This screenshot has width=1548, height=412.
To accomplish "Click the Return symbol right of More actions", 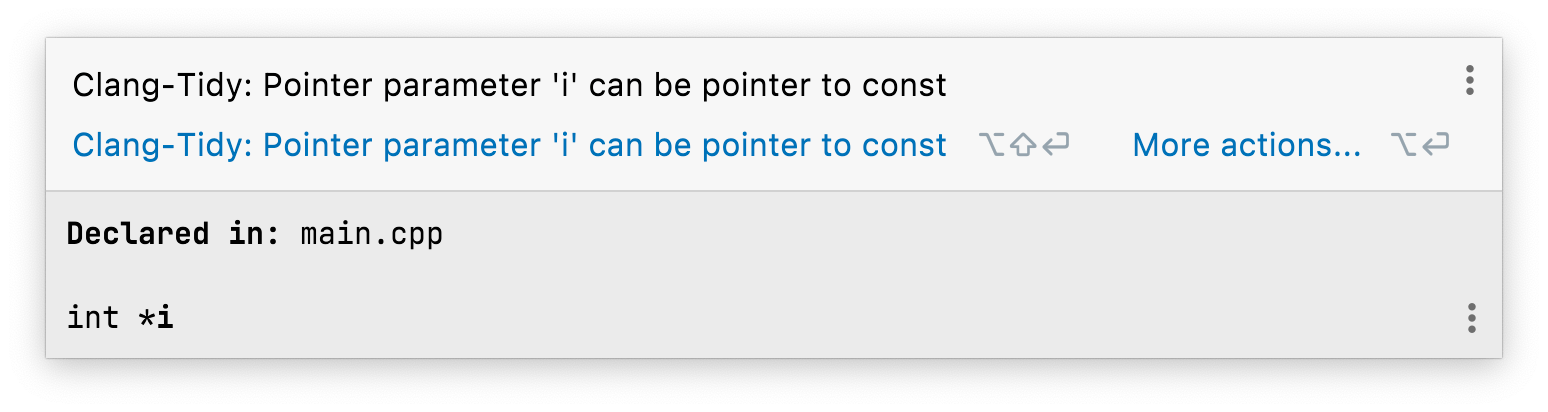I will [1435, 146].
